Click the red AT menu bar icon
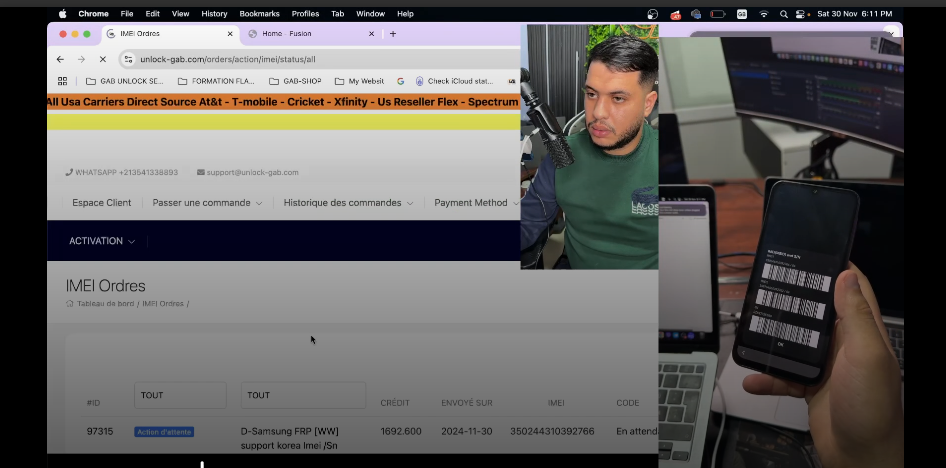 click(676, 14)
